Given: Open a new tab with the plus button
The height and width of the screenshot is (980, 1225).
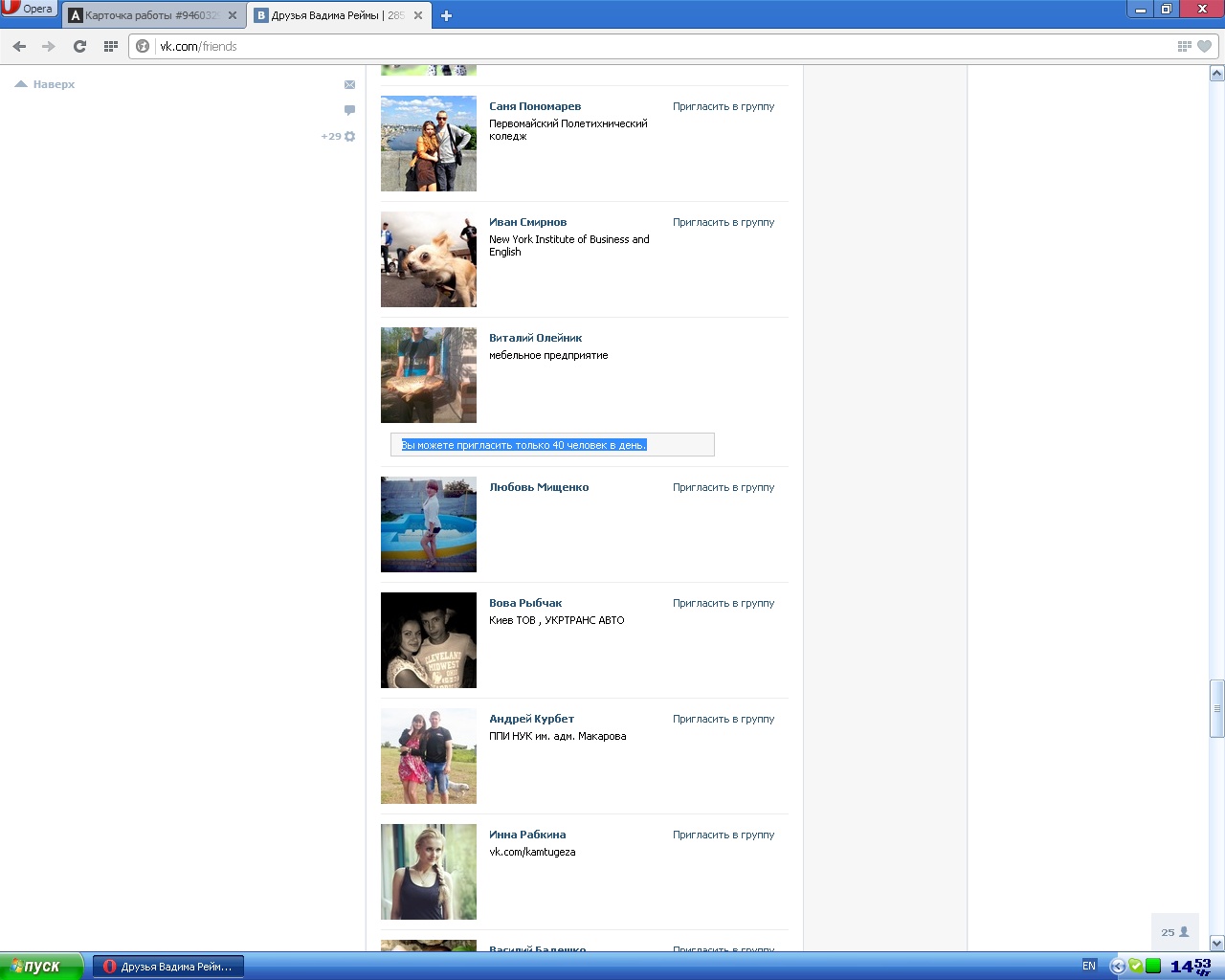Looking at the screenshot, I should coord(446,15).
